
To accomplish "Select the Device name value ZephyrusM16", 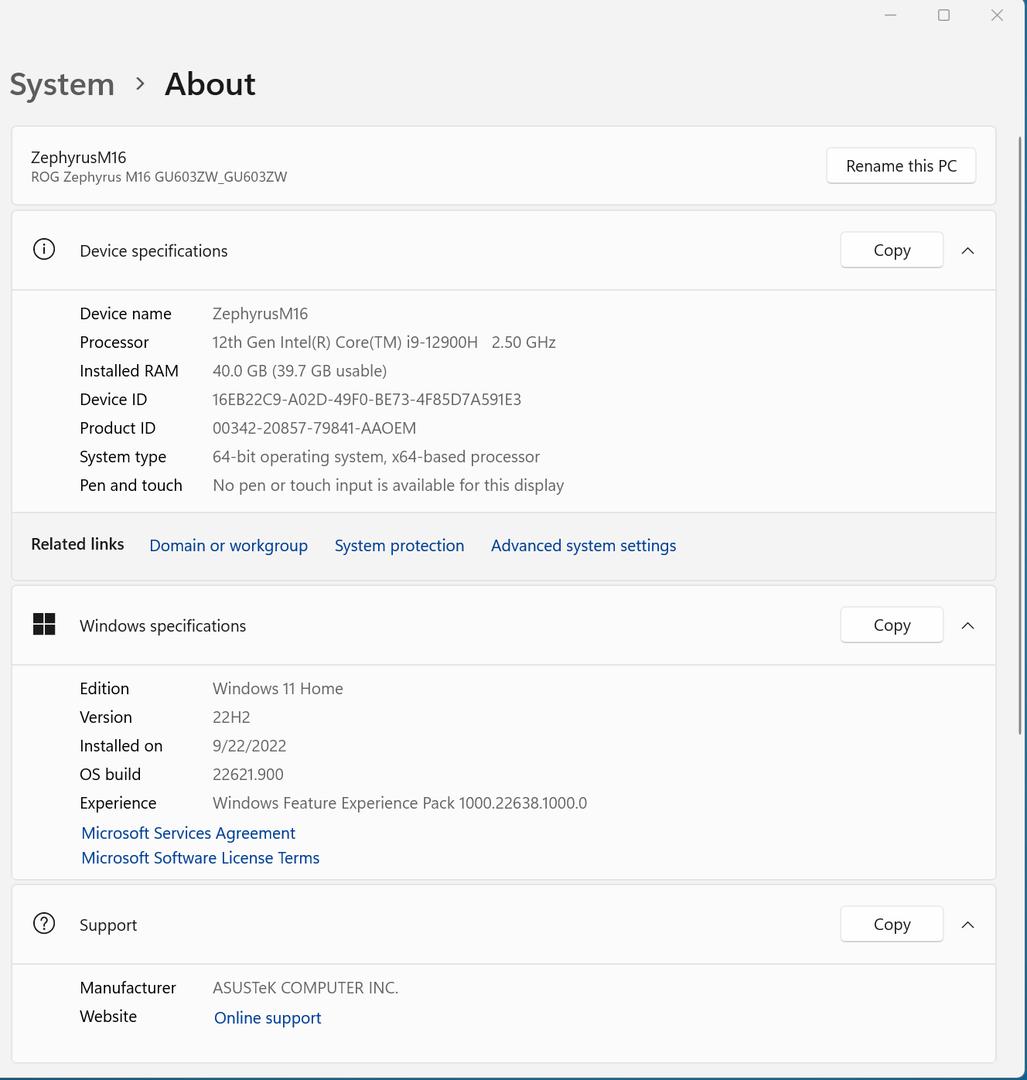I will [x=260, y=313].
